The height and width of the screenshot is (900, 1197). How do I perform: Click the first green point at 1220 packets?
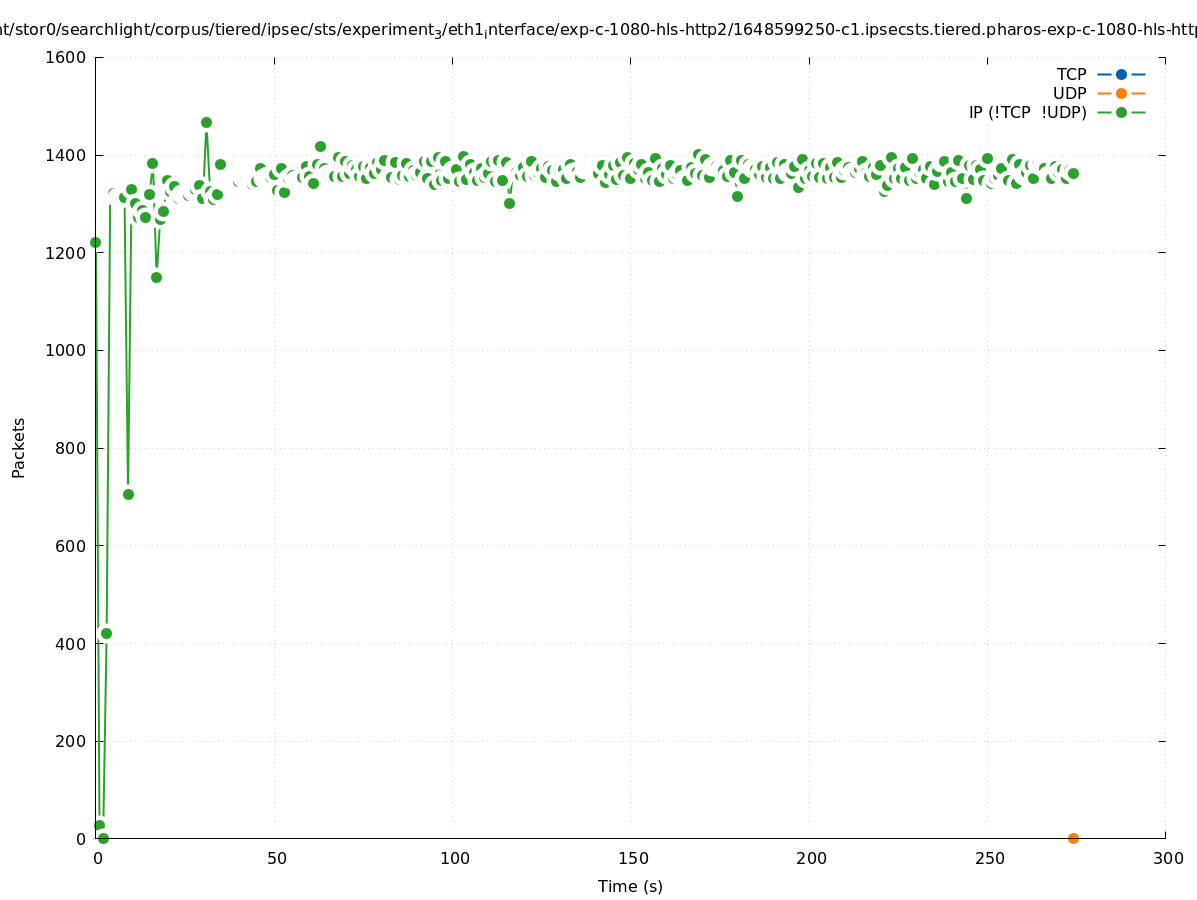(95, 242)
